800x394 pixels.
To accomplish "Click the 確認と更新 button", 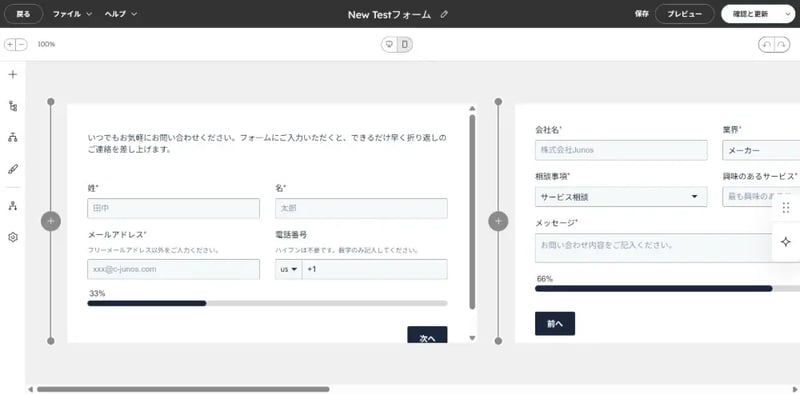I will (x=750, y=14).
